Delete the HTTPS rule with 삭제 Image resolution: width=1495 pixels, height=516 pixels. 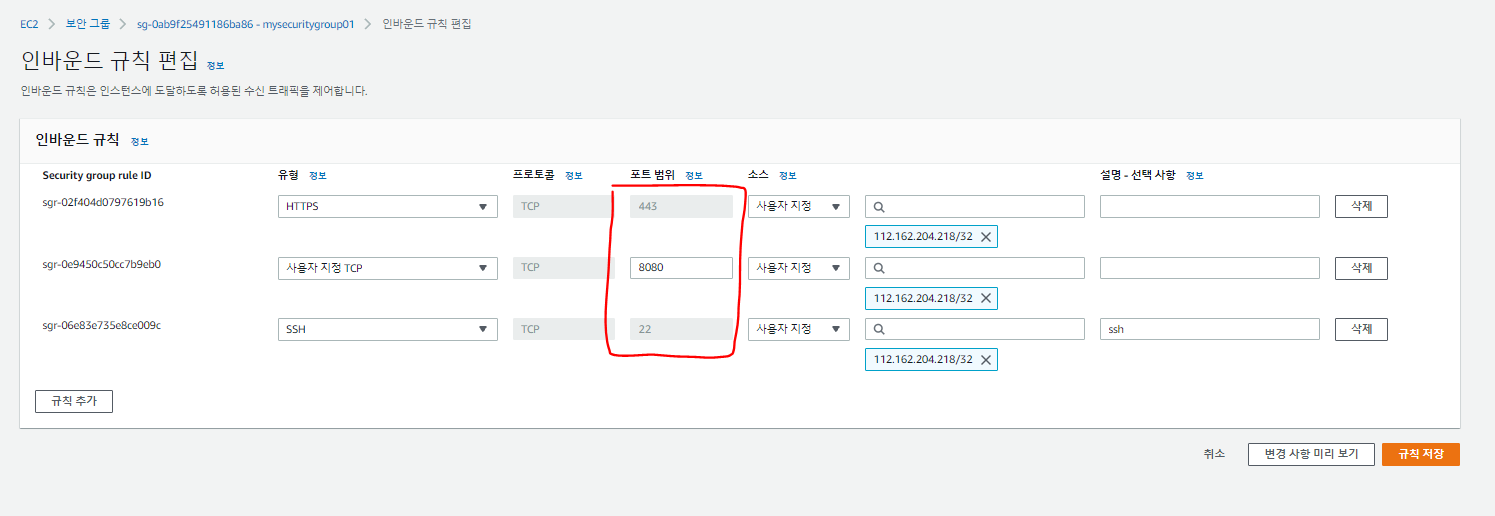[1362, 207]
